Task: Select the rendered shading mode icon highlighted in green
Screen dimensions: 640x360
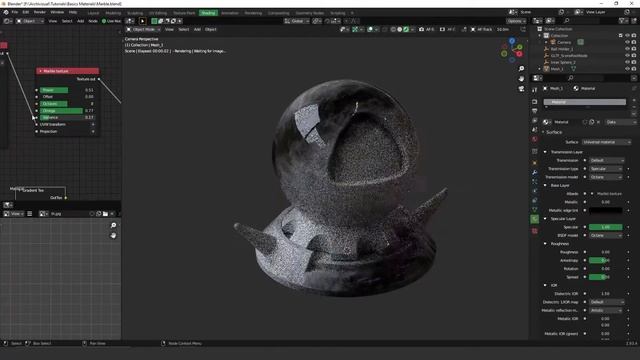Action: coord(406,29)
